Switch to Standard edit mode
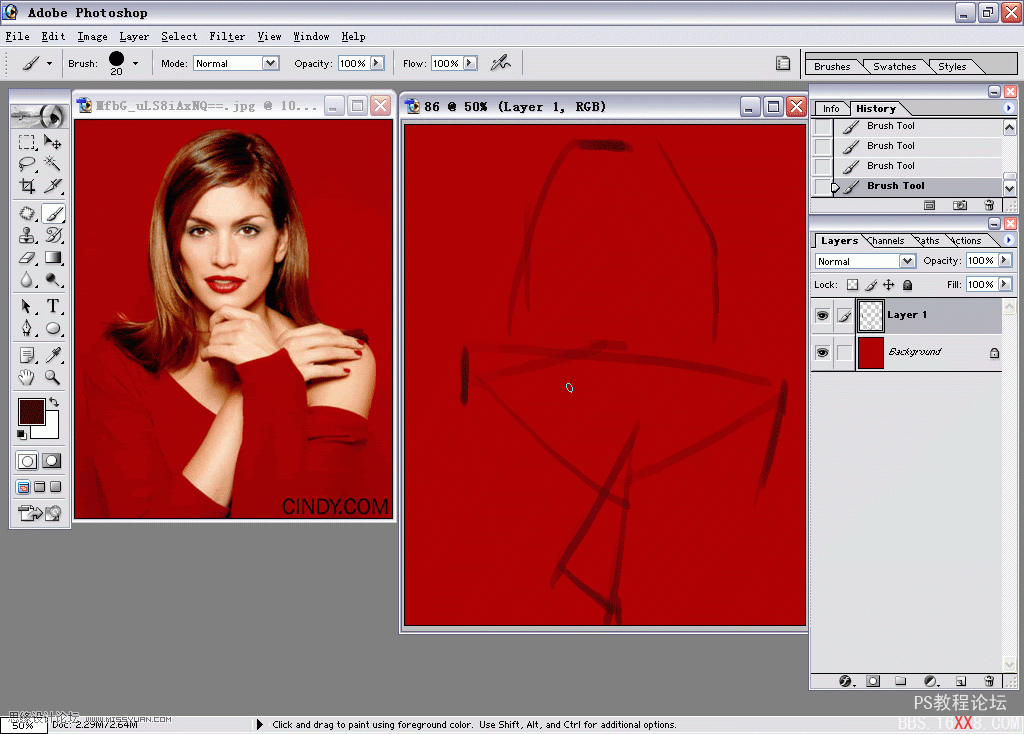 pos(27,461)
